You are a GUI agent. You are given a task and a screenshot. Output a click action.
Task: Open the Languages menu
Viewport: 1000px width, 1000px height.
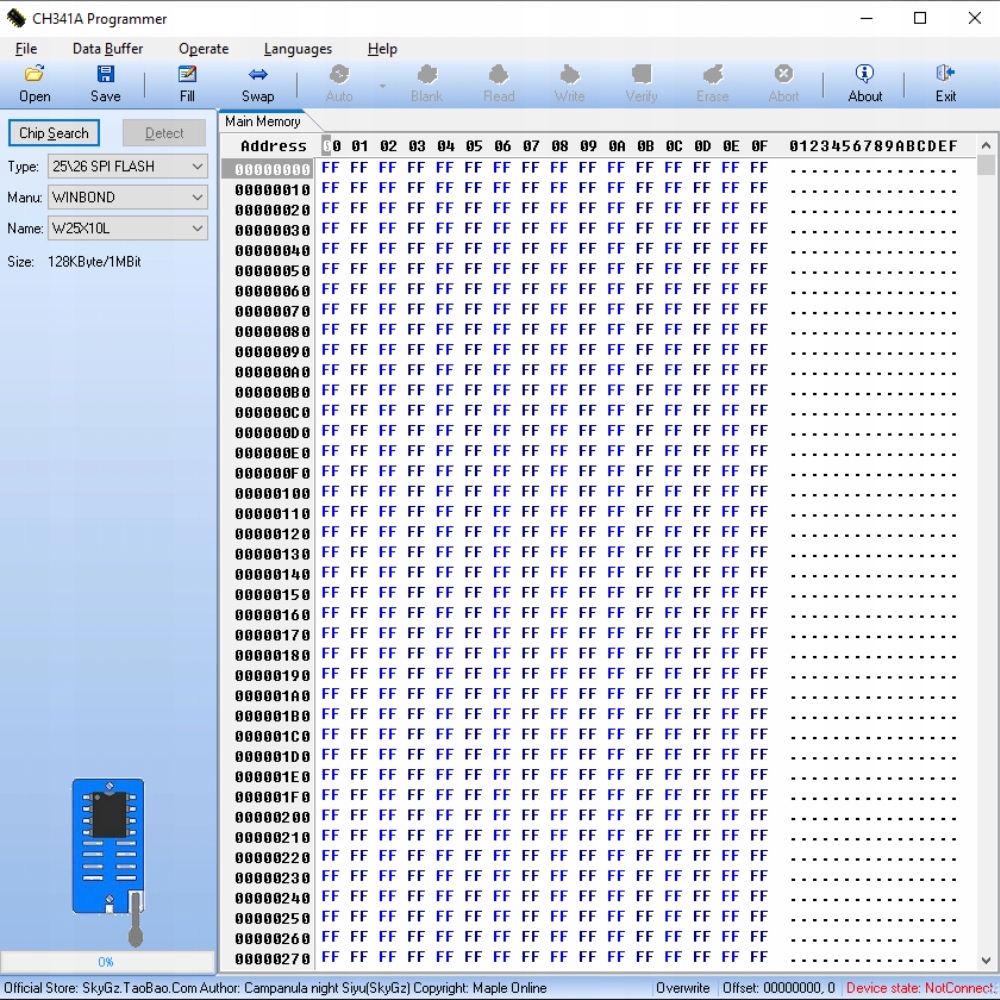click(x=297, y=48)
